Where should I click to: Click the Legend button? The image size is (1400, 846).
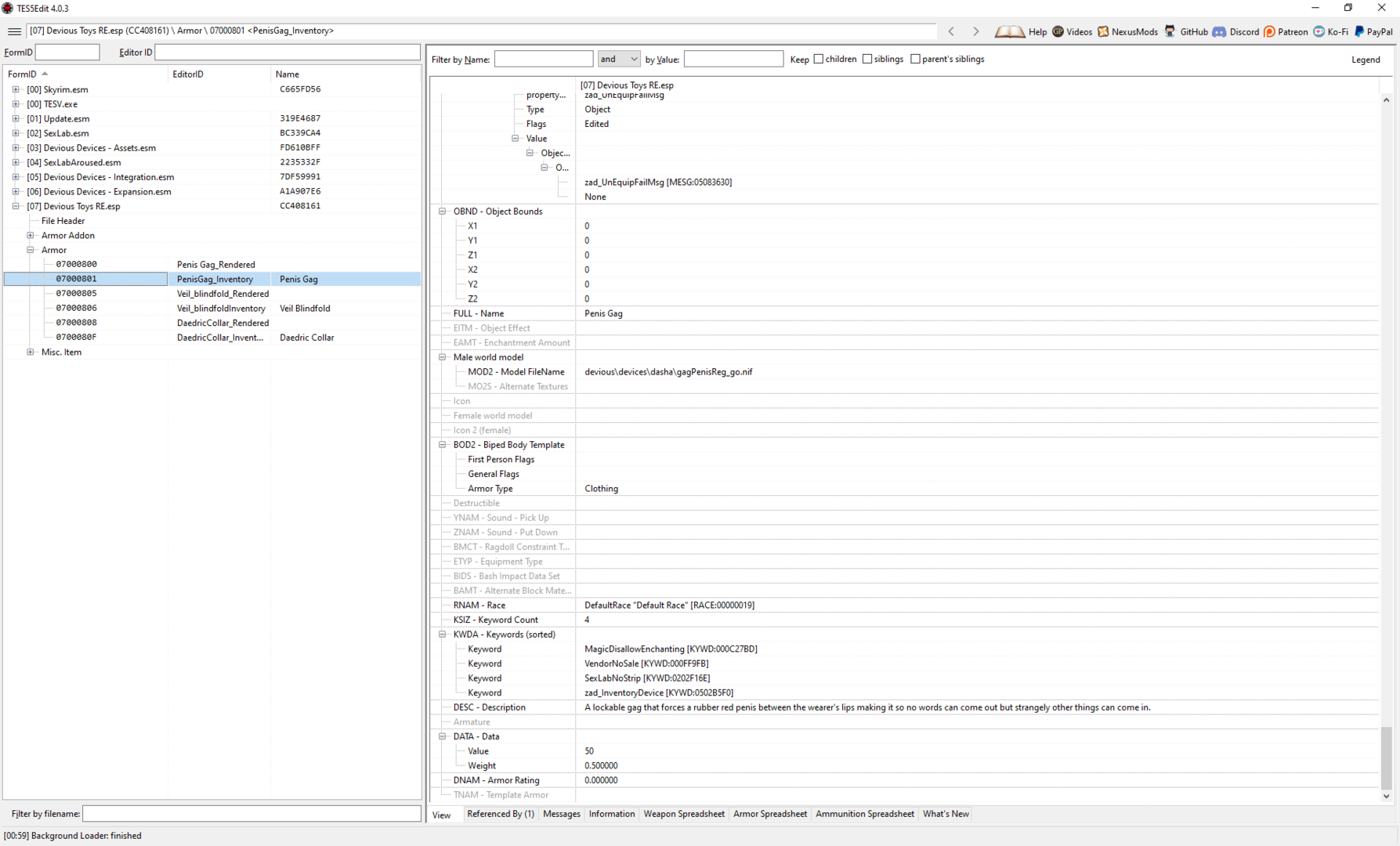pyautogui.click(x=1366, y=60)
